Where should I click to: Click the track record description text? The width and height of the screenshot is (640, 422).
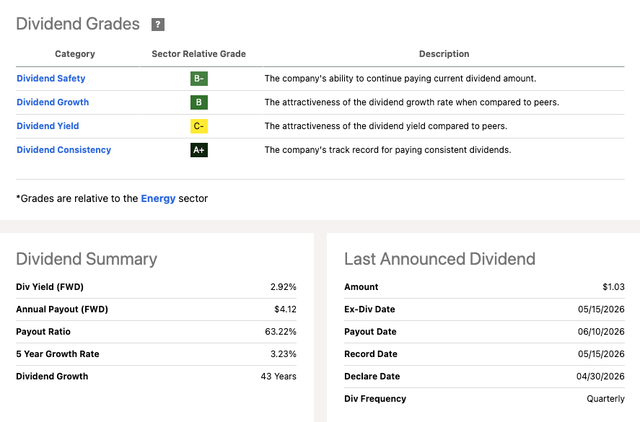pos(388,150)
